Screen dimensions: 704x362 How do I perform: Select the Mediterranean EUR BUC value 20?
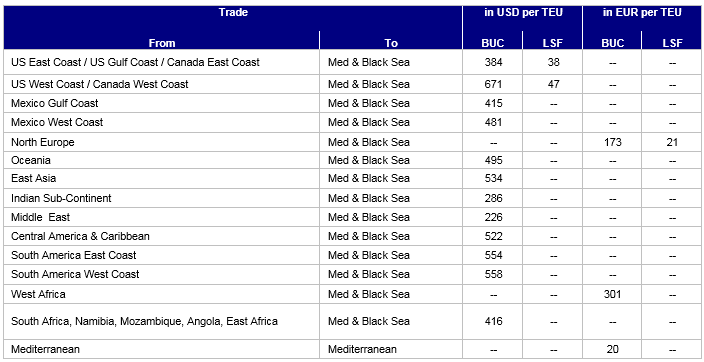(x=612, y=349)
